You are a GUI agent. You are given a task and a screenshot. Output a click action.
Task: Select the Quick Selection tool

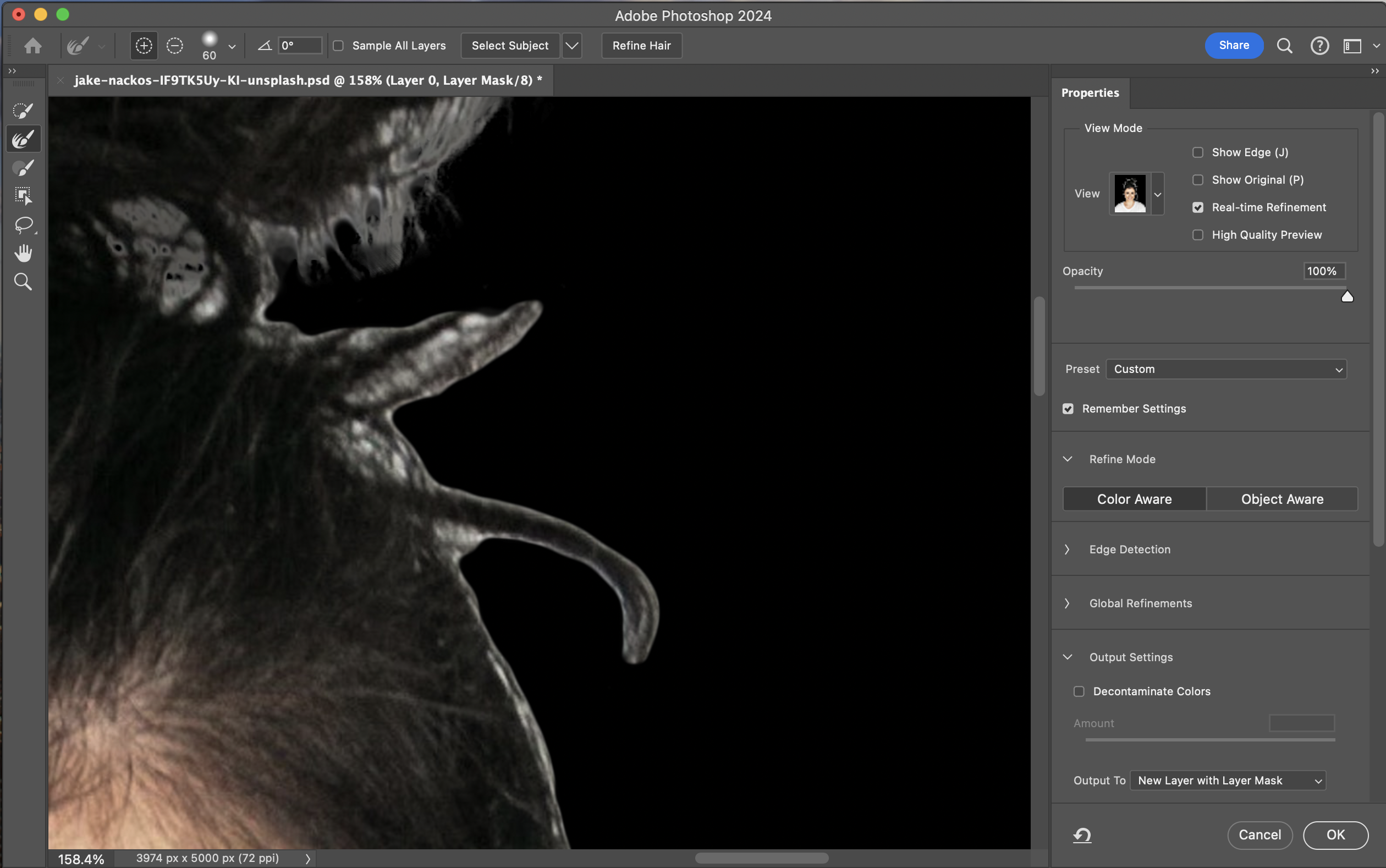tap(23, 111)
